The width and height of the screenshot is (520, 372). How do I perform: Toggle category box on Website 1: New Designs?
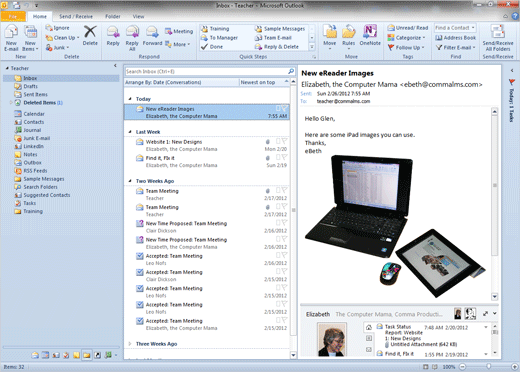point(278,141)
